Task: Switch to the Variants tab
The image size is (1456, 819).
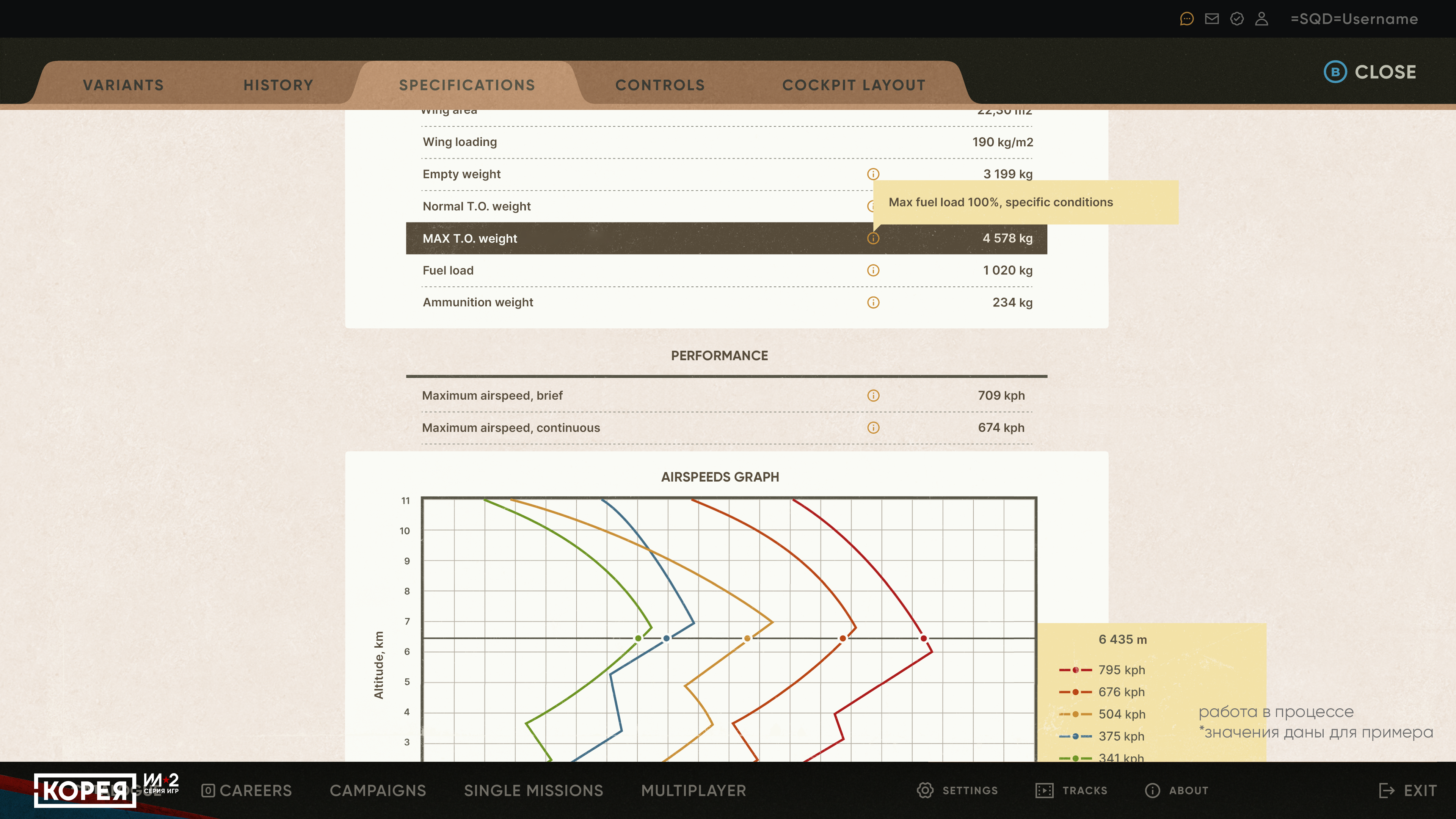Action: point(123,85)
